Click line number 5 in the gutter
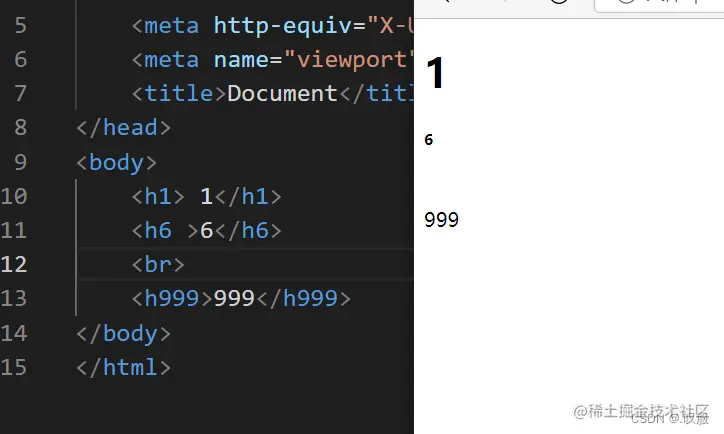Screen dimensions: 724x434 (20, 24)
